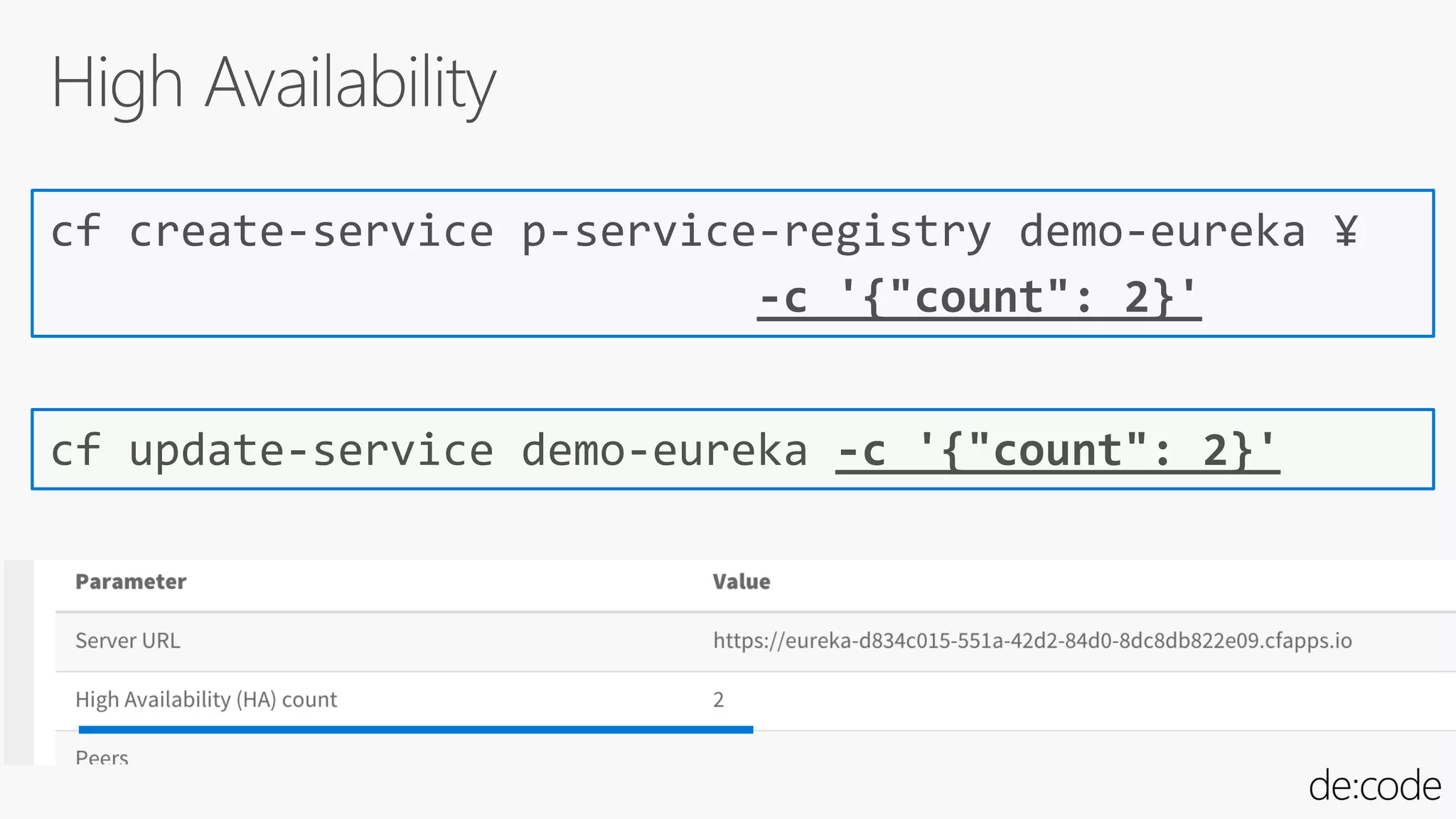Click the HA count value 2
Image resolution: width=1456 pixels, height=819 pixels.
tap(718, 700)
